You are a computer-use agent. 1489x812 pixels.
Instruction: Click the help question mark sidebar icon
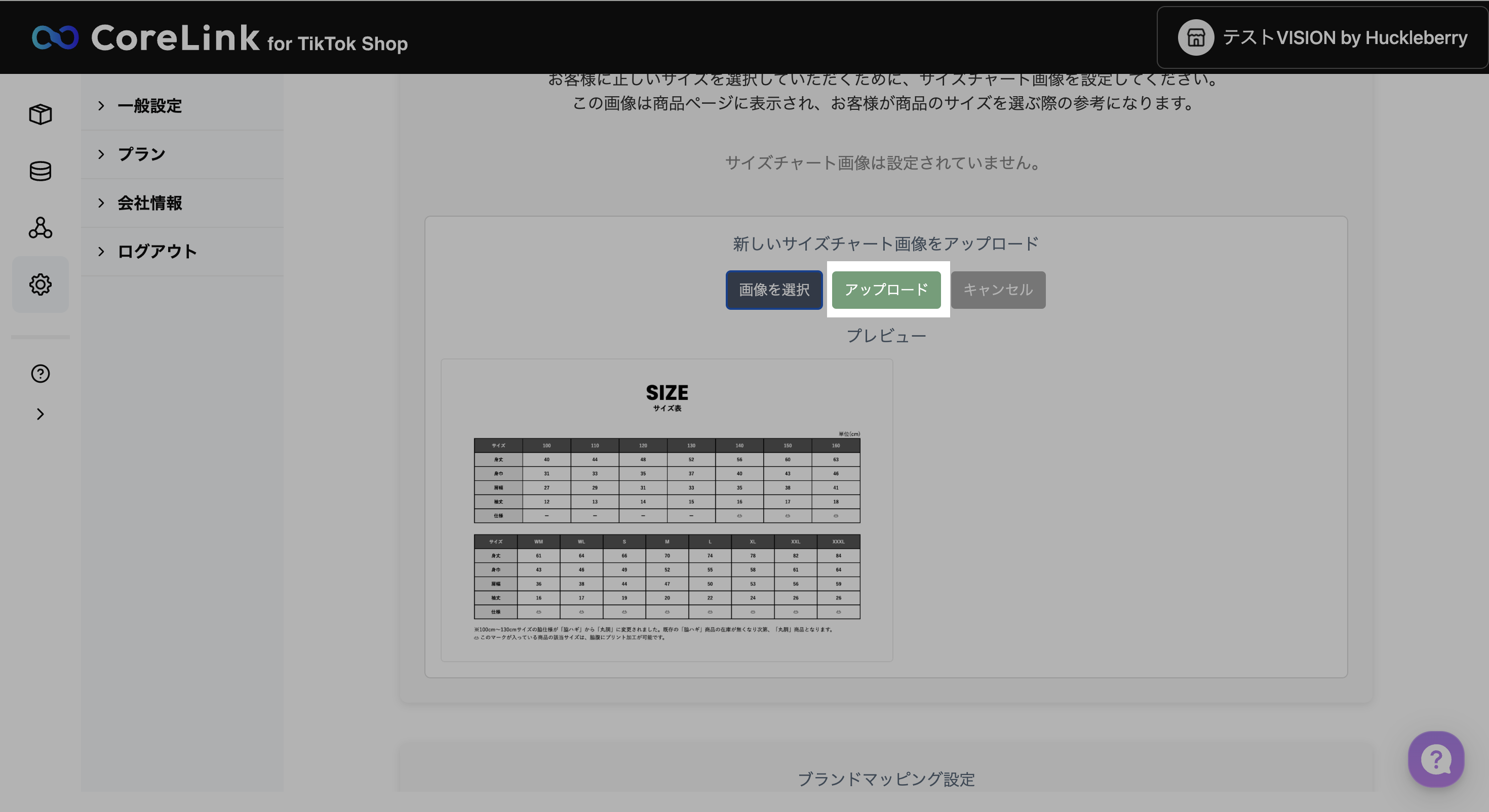point(41,373)
